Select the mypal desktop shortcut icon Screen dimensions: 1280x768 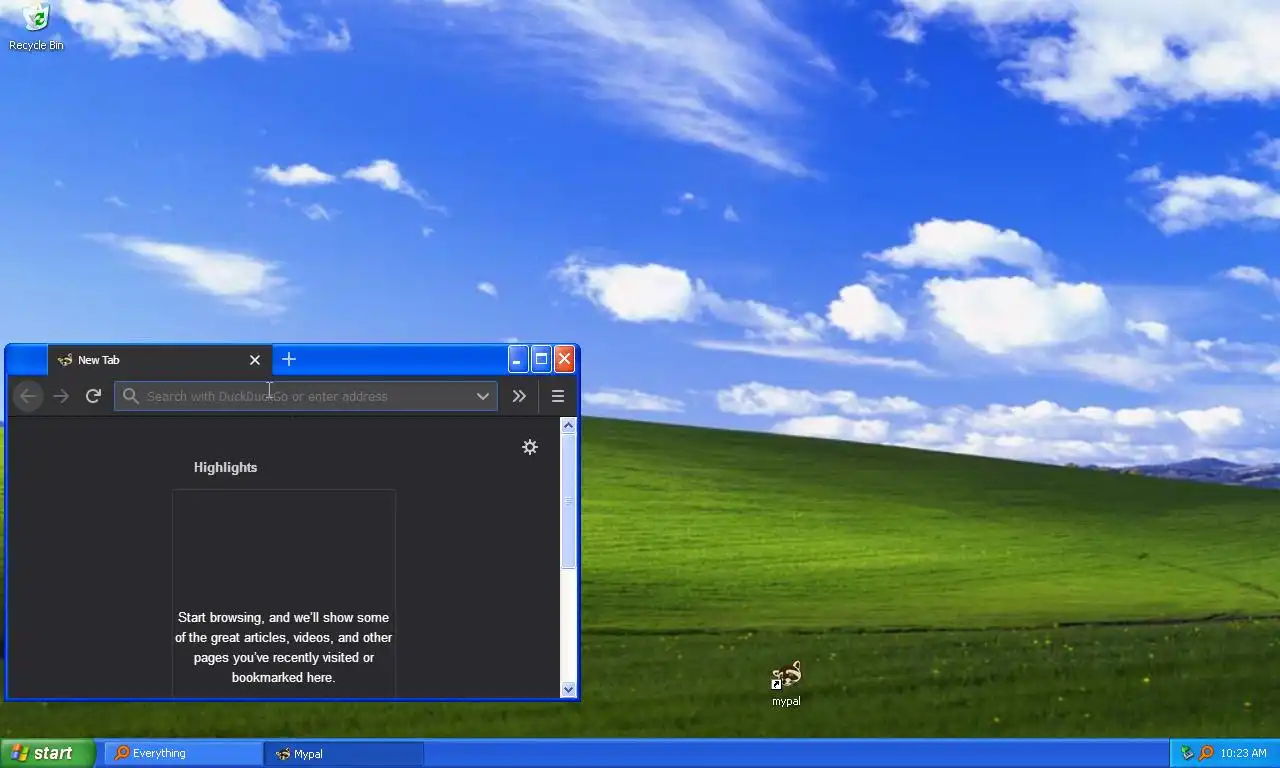pyautogui.click(x=786, y=683)
